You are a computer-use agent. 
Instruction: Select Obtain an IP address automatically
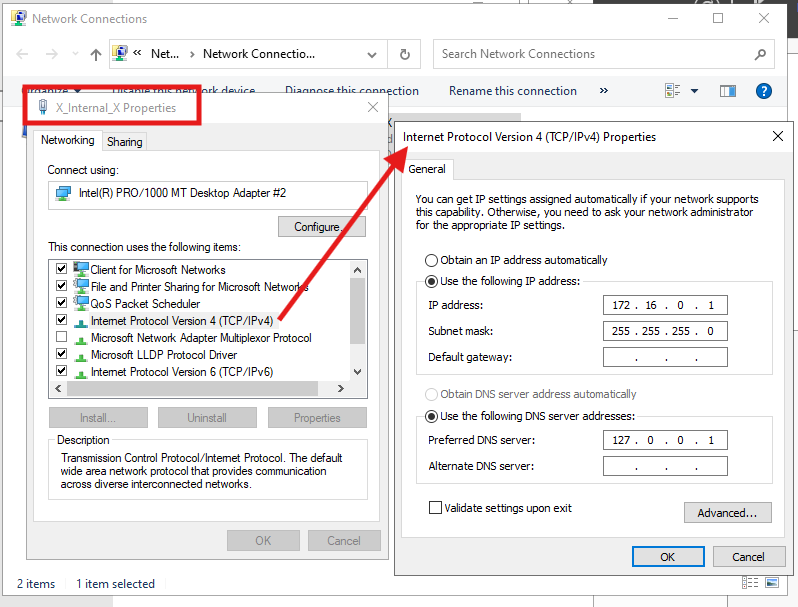pyautogui.click(x=431, y=261)
